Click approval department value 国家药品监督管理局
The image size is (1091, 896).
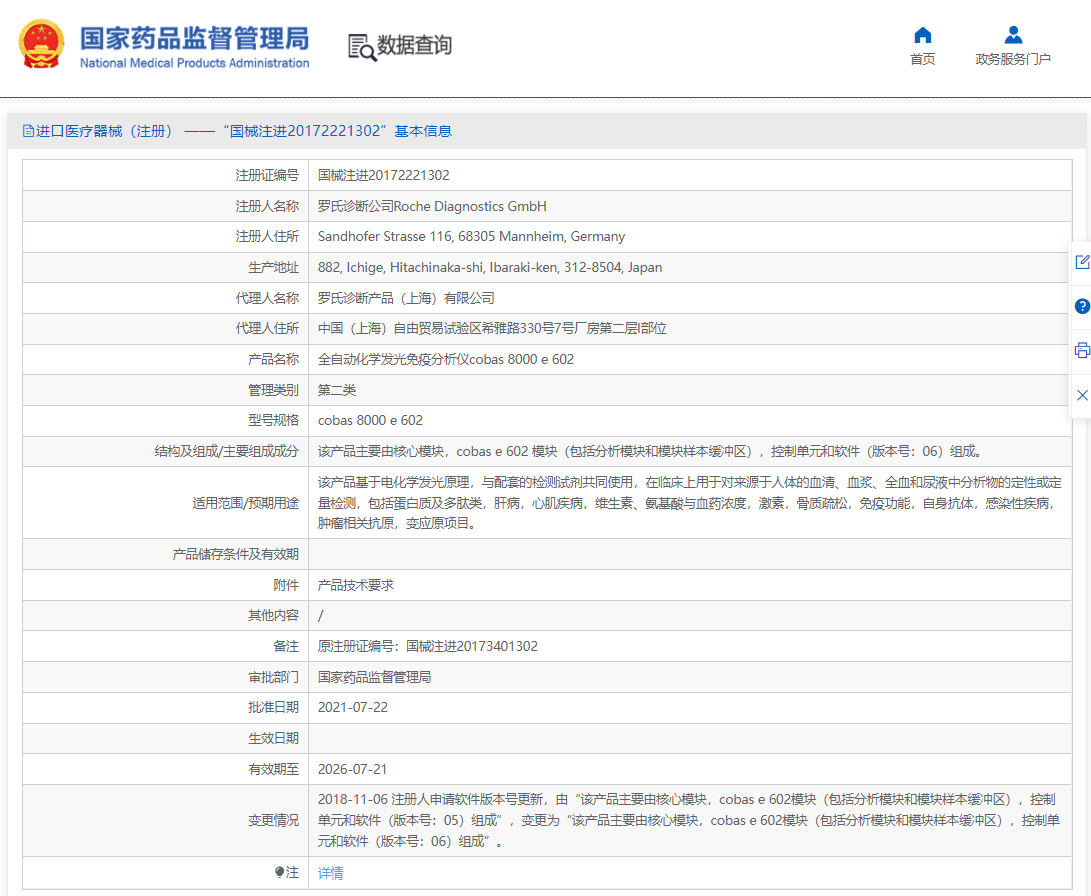point(374,677)
